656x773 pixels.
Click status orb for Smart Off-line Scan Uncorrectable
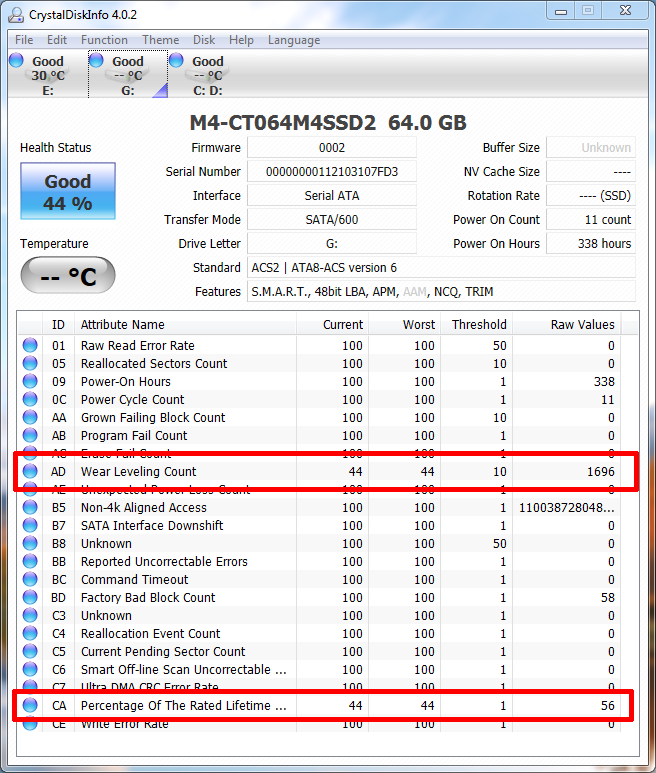30,669
